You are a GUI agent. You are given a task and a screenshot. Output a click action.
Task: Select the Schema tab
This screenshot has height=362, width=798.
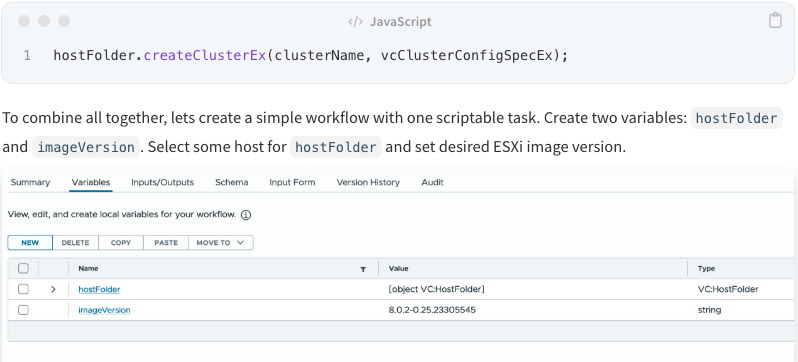pyautogui.click(x=232, y=182)
